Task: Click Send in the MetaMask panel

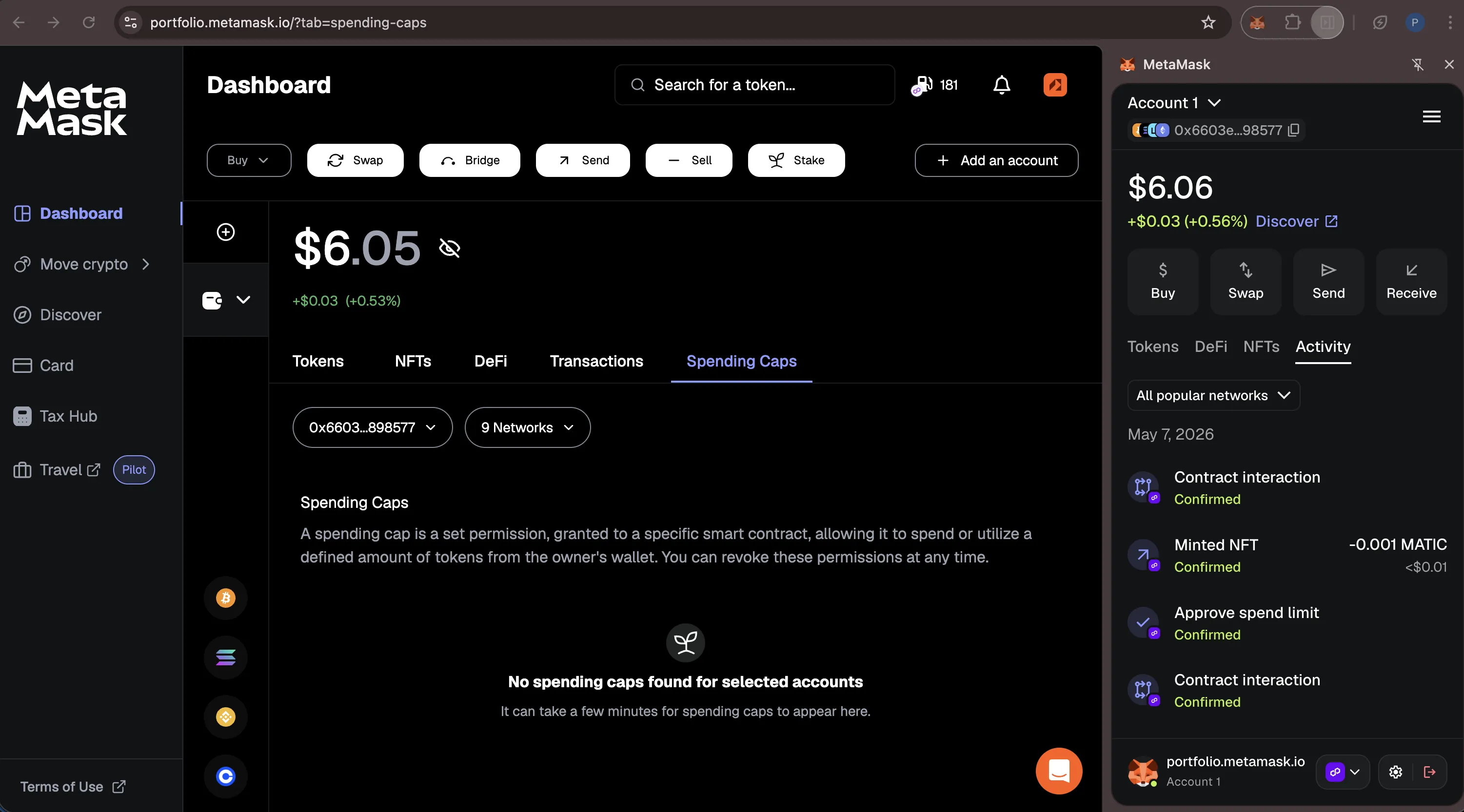Action: click(x=1328, y=282)
